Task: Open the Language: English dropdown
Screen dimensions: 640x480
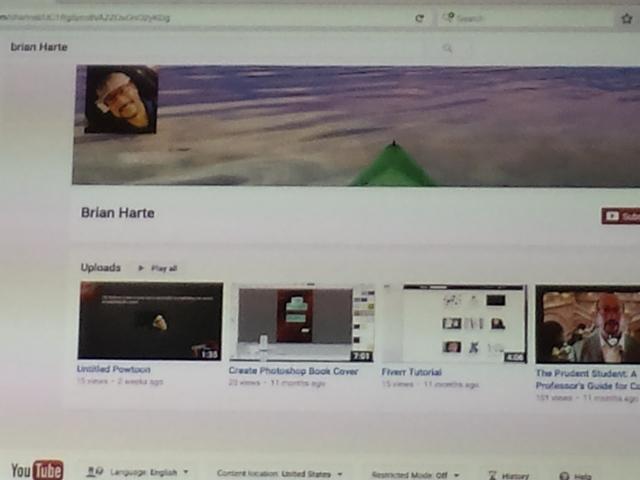Action: point(138,472)
